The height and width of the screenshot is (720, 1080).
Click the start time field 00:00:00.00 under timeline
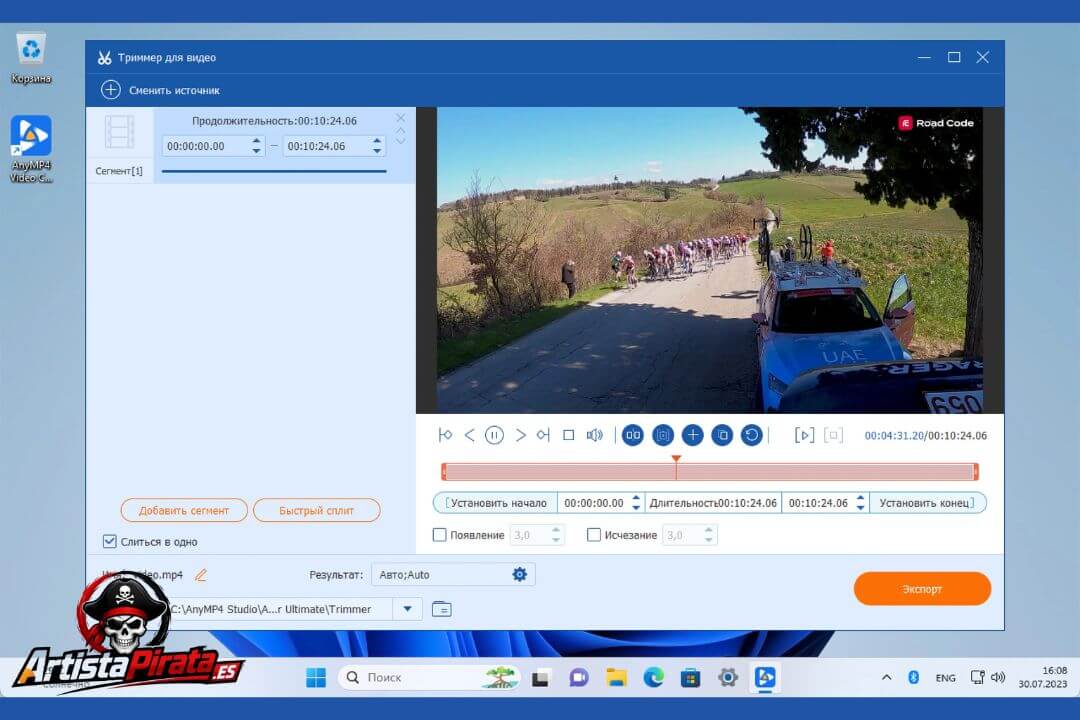(594, 503)
